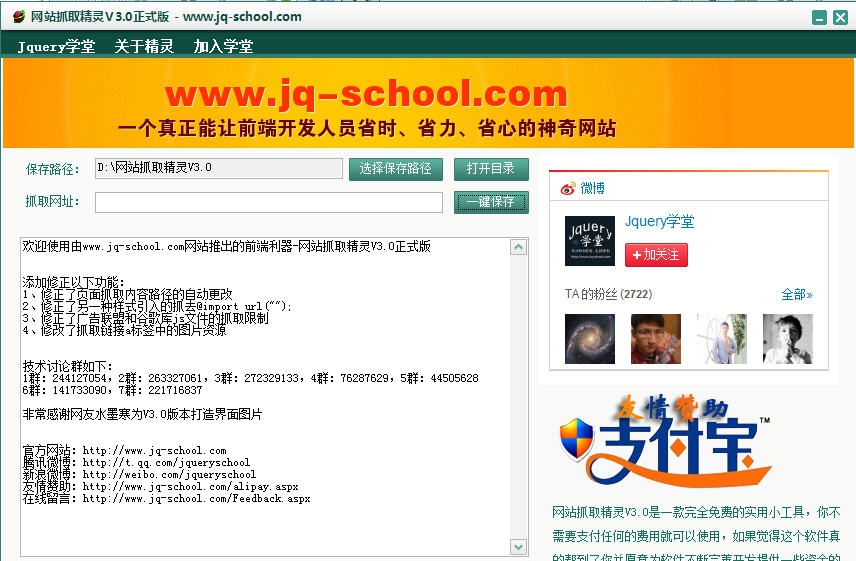The width and height of the screenshot is (856, 561).
Task: Click the www.jq-school.com banner
Action: 428,104
